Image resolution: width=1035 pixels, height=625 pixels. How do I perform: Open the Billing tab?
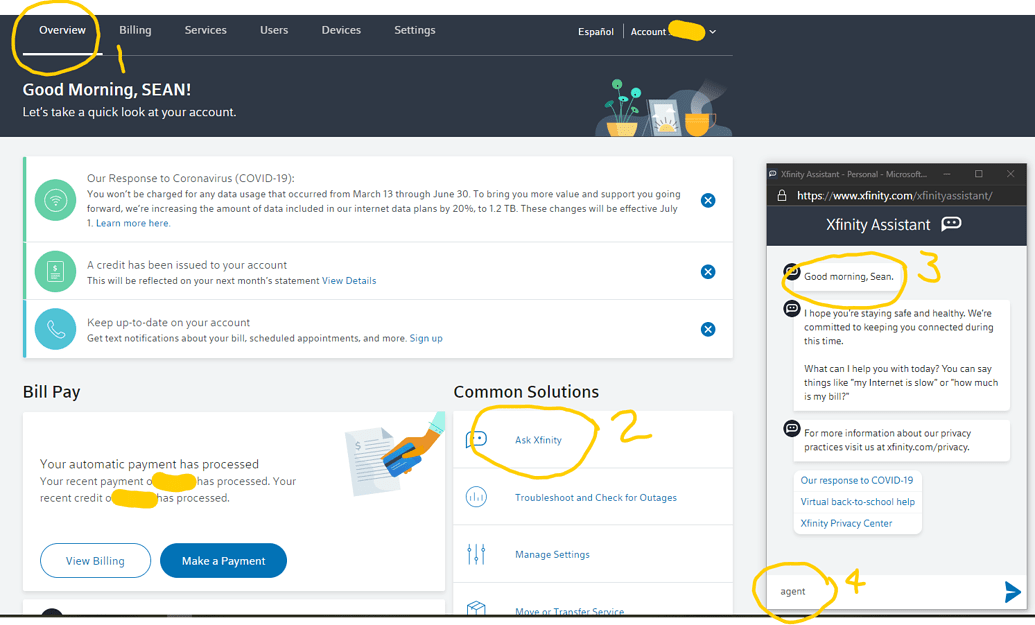pos(135,30)
